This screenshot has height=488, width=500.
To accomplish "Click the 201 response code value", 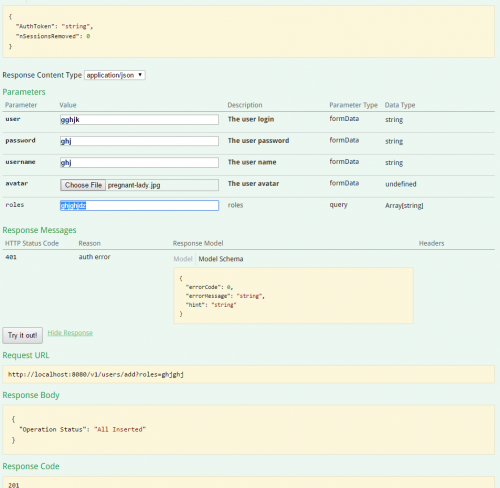I will point(14,485).
